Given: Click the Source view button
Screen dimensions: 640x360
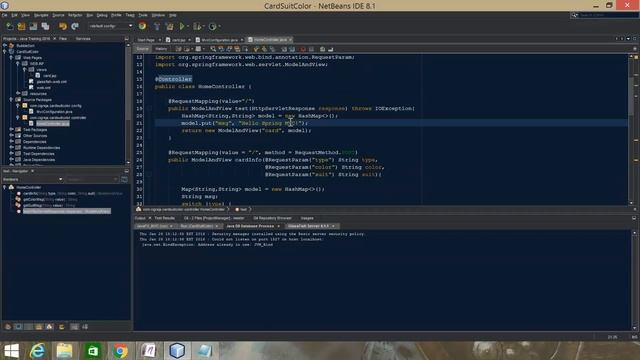Looking at the screenshot, I should tap(142, 49).
